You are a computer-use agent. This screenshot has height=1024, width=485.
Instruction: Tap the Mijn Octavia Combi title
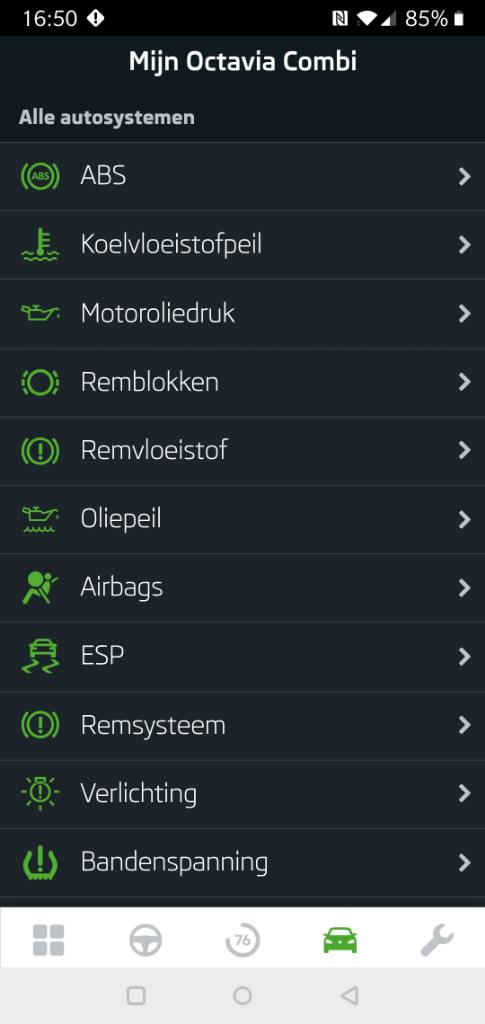coord(243,62)
